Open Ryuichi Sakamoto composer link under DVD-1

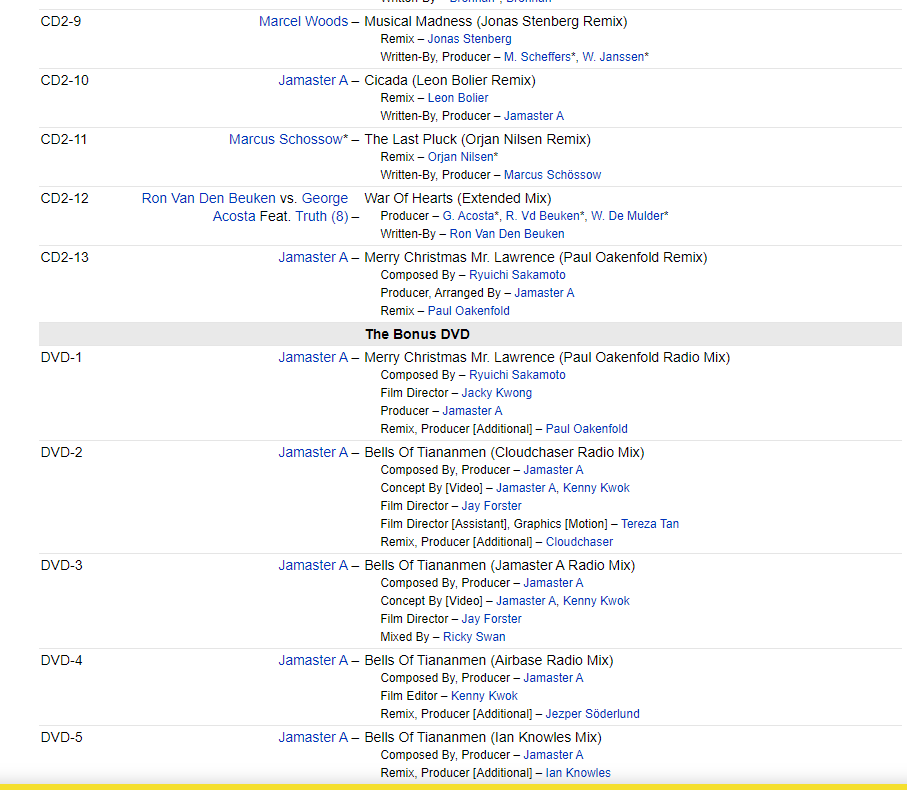517,375
